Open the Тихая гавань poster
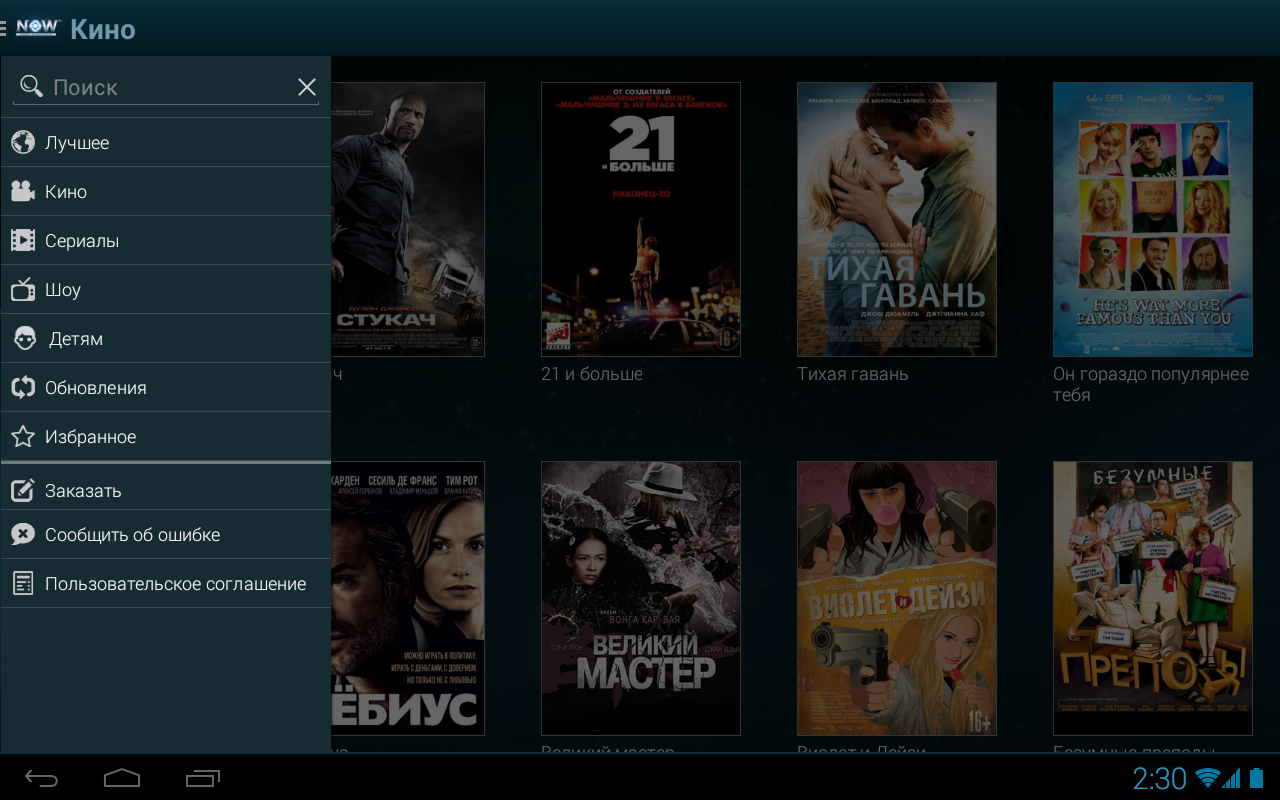Viewport: 1280px width, 800px height. click(897, 219)
